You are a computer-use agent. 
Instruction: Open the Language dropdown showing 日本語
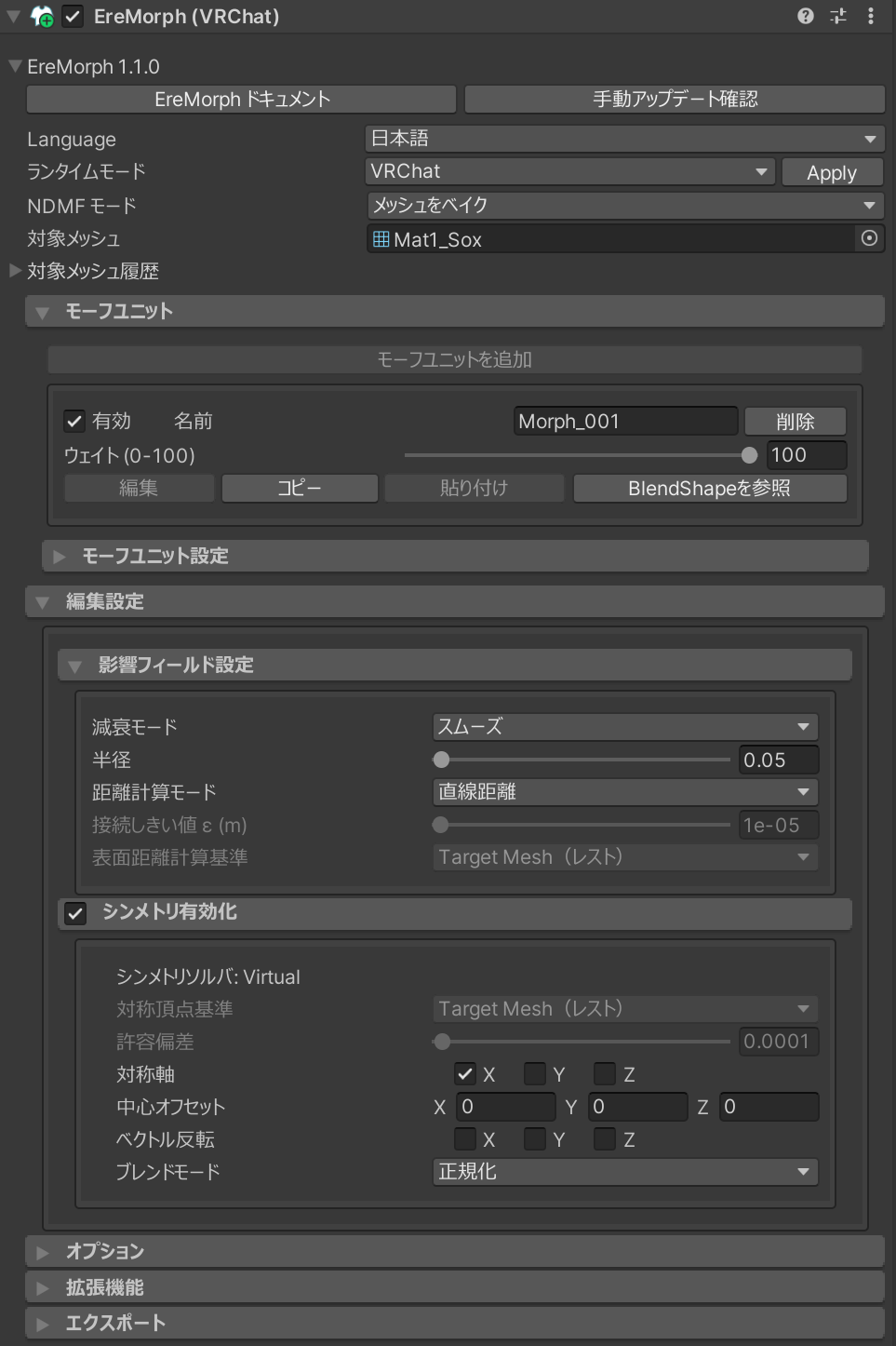(x=623, y=139)
